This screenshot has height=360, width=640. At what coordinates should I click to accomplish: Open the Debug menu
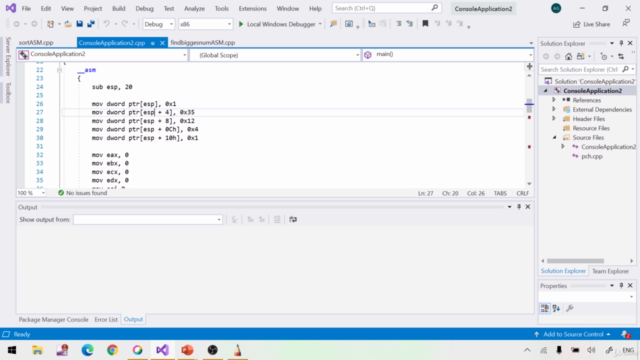coord(144,8)
